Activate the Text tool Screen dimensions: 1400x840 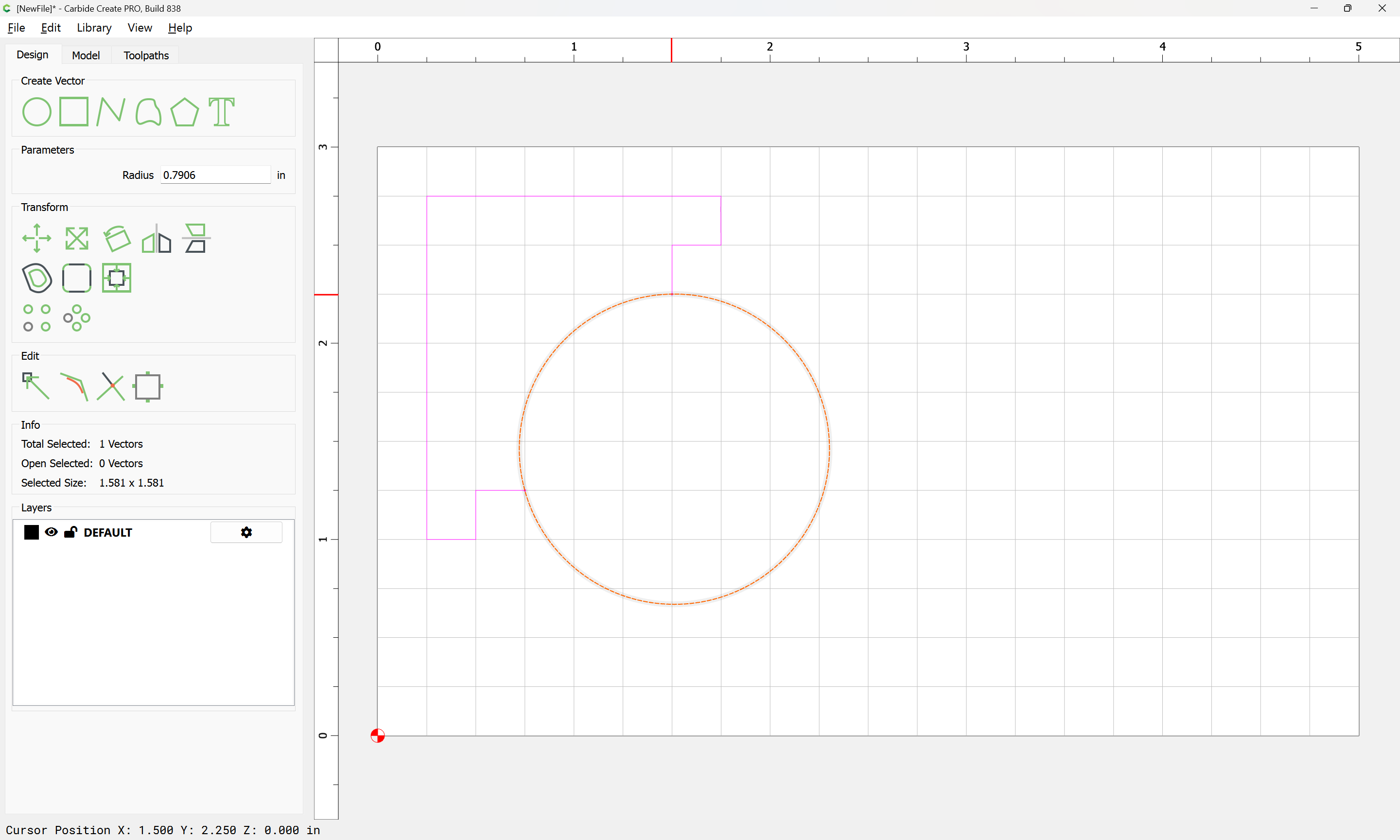(221, 111)
